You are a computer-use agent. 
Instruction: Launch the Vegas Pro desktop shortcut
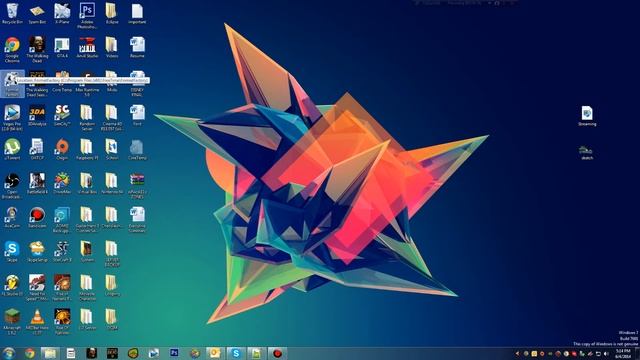[12, 118]
